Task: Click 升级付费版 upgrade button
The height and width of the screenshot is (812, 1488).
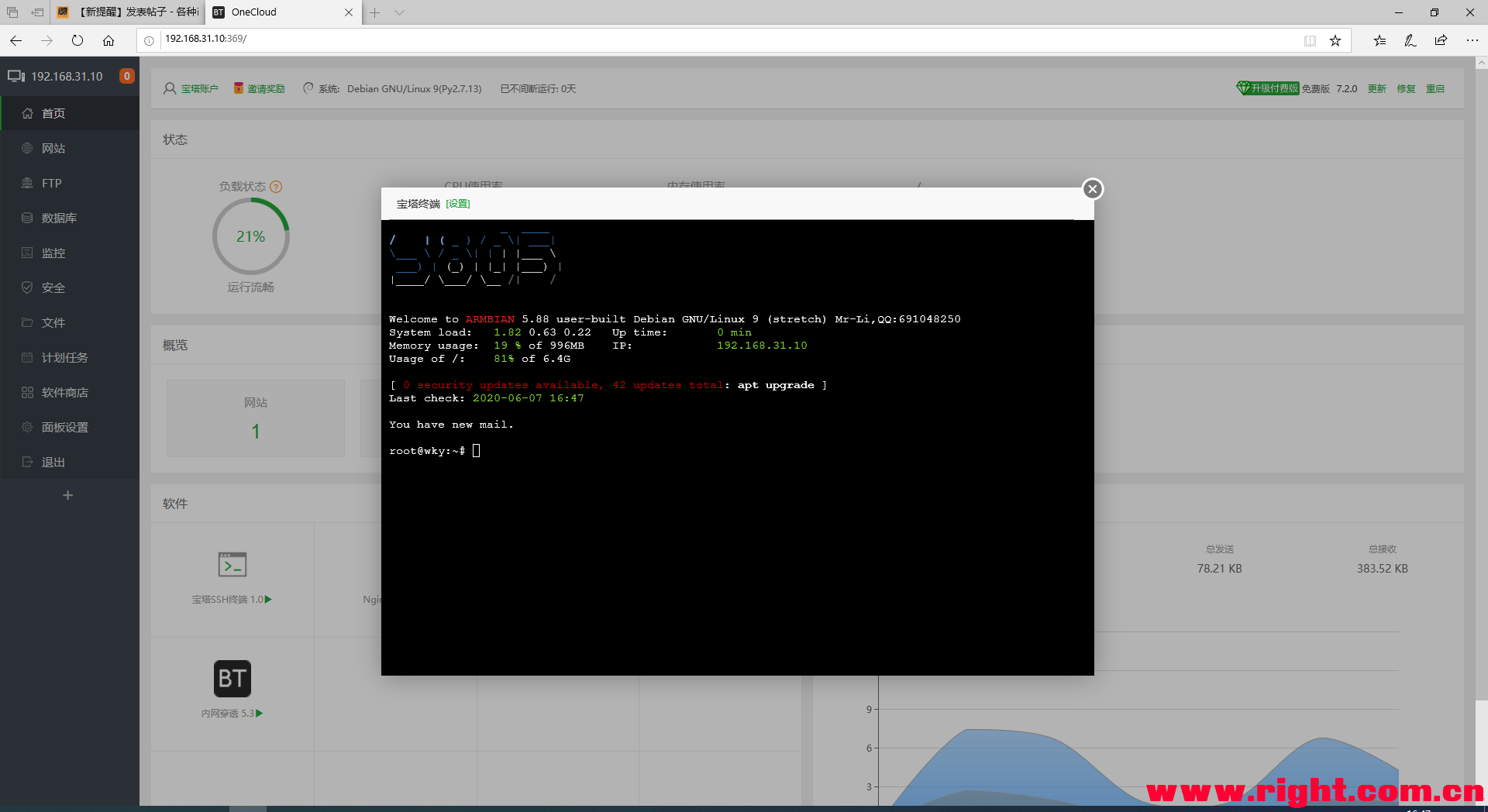Action: tap(1268, 88)
